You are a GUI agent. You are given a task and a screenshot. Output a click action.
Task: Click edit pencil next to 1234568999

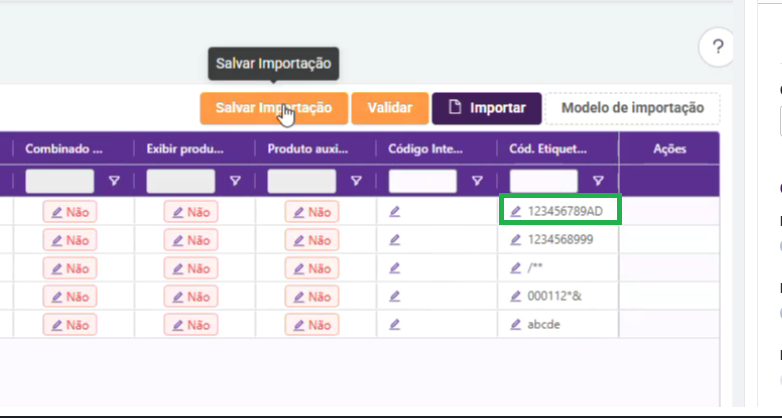click(x=516, y=240)
